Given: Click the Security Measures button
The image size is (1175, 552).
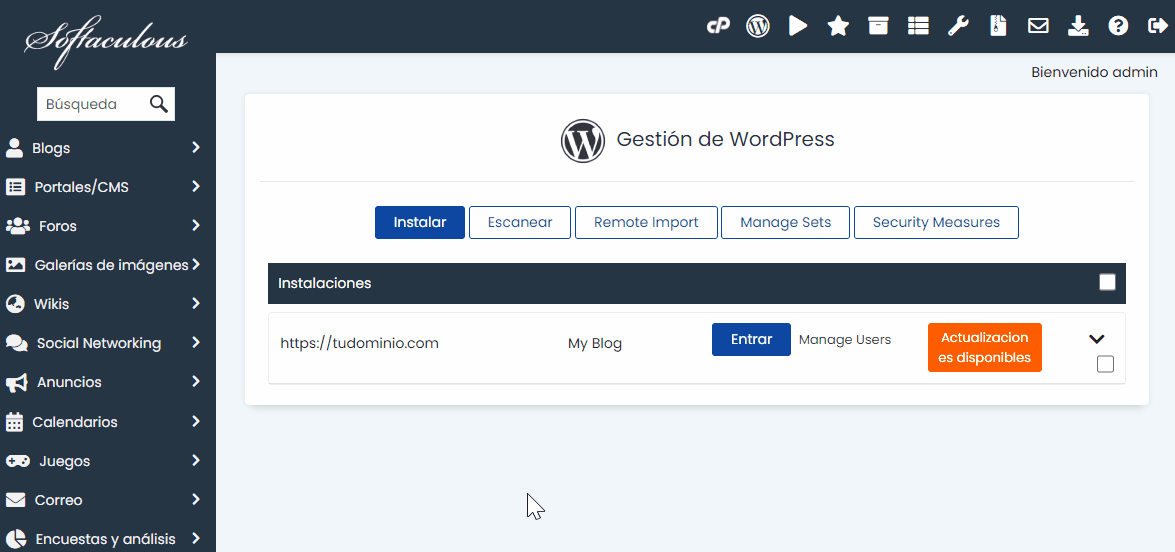Looking at the screenshot, I should click(936, 222).
